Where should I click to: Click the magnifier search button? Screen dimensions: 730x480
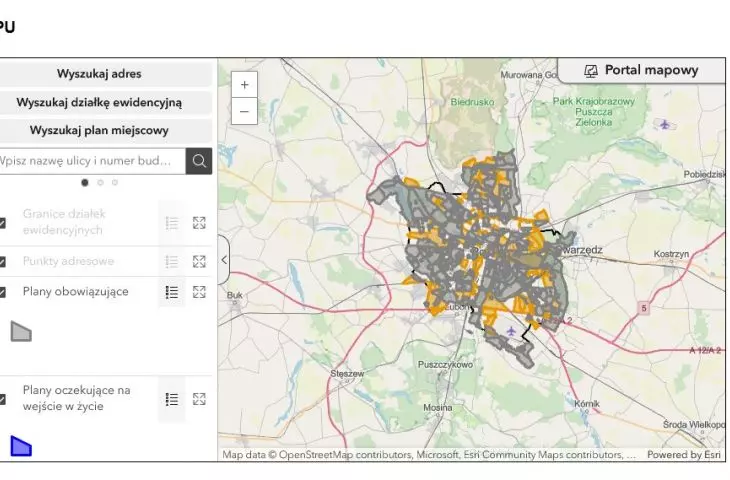(199, 161)
